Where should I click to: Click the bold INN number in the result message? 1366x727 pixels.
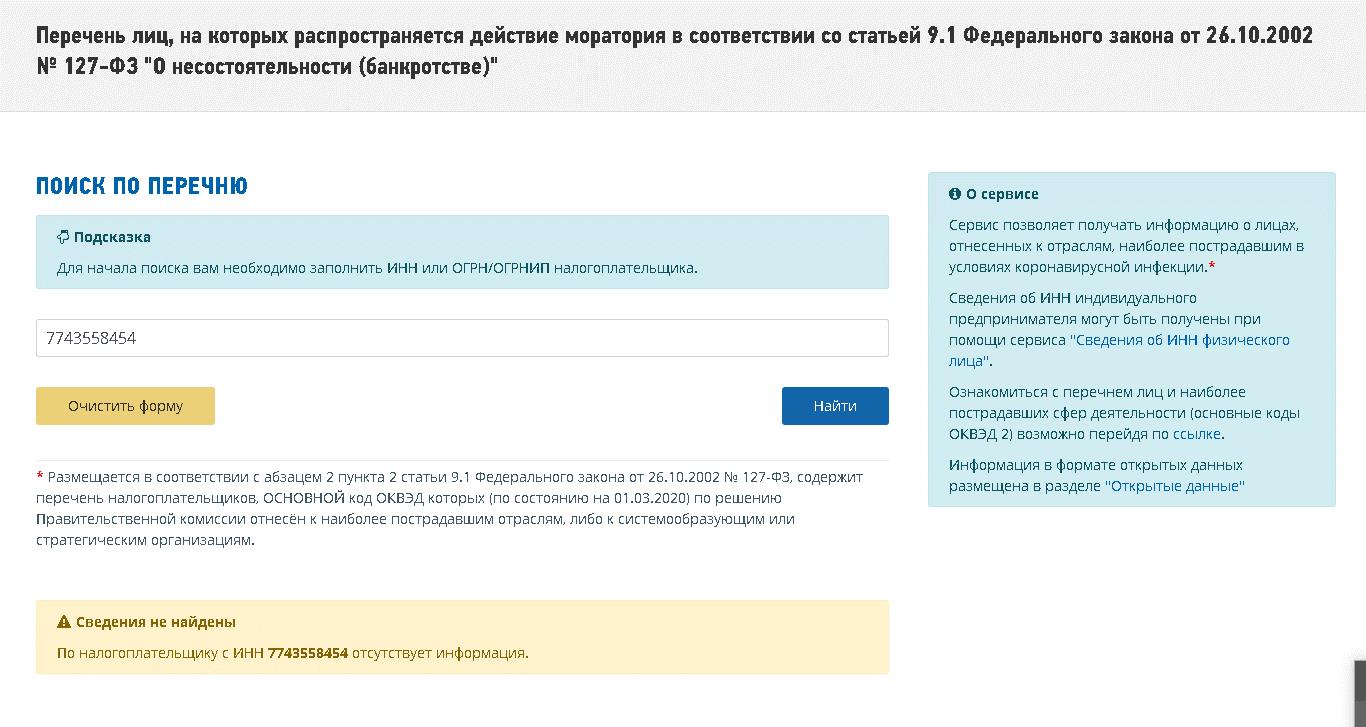308,653
